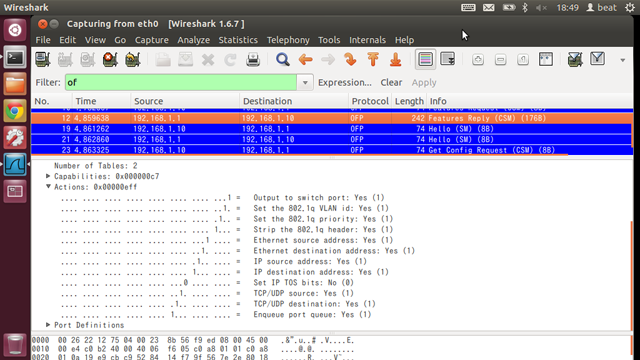Clear the display filter
The height and width of the screenshot is (360, 640).
pyautogui.click(x=391, y=82)
